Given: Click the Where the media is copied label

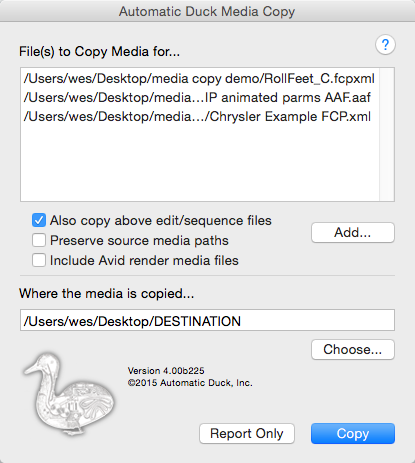Looking at the screenshot, I should (x=107, y=294).
